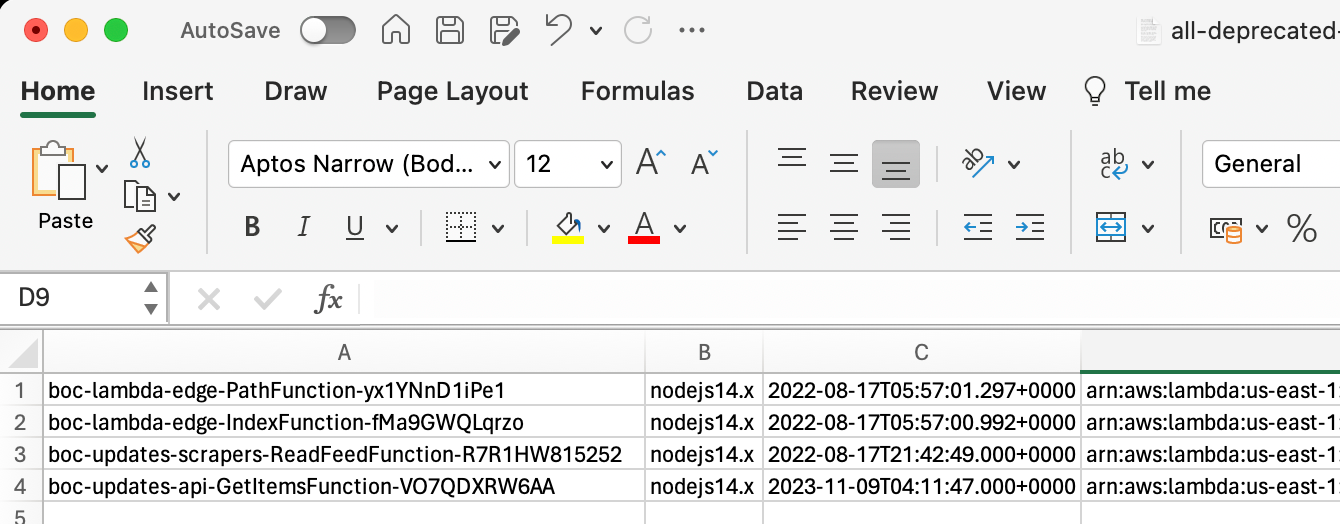Switch to the Home tab
The width and height of the screenshot is (1340, 524).
(58, 91)
